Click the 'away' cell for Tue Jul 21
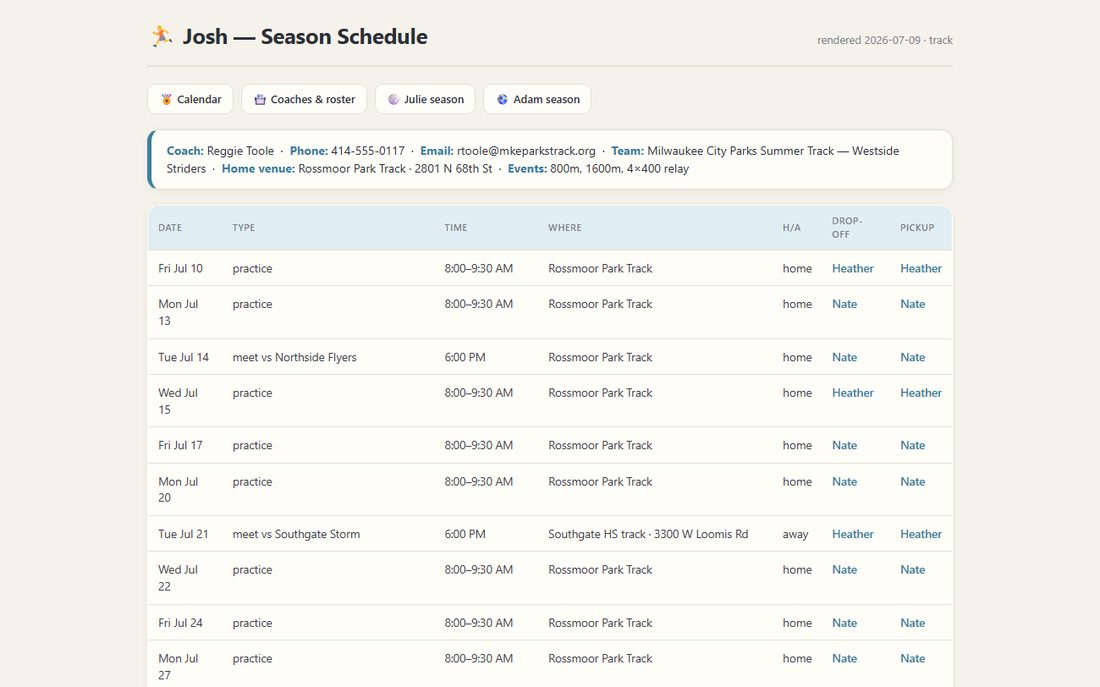This screenshot has width=1100, height=687. (796, 534)
